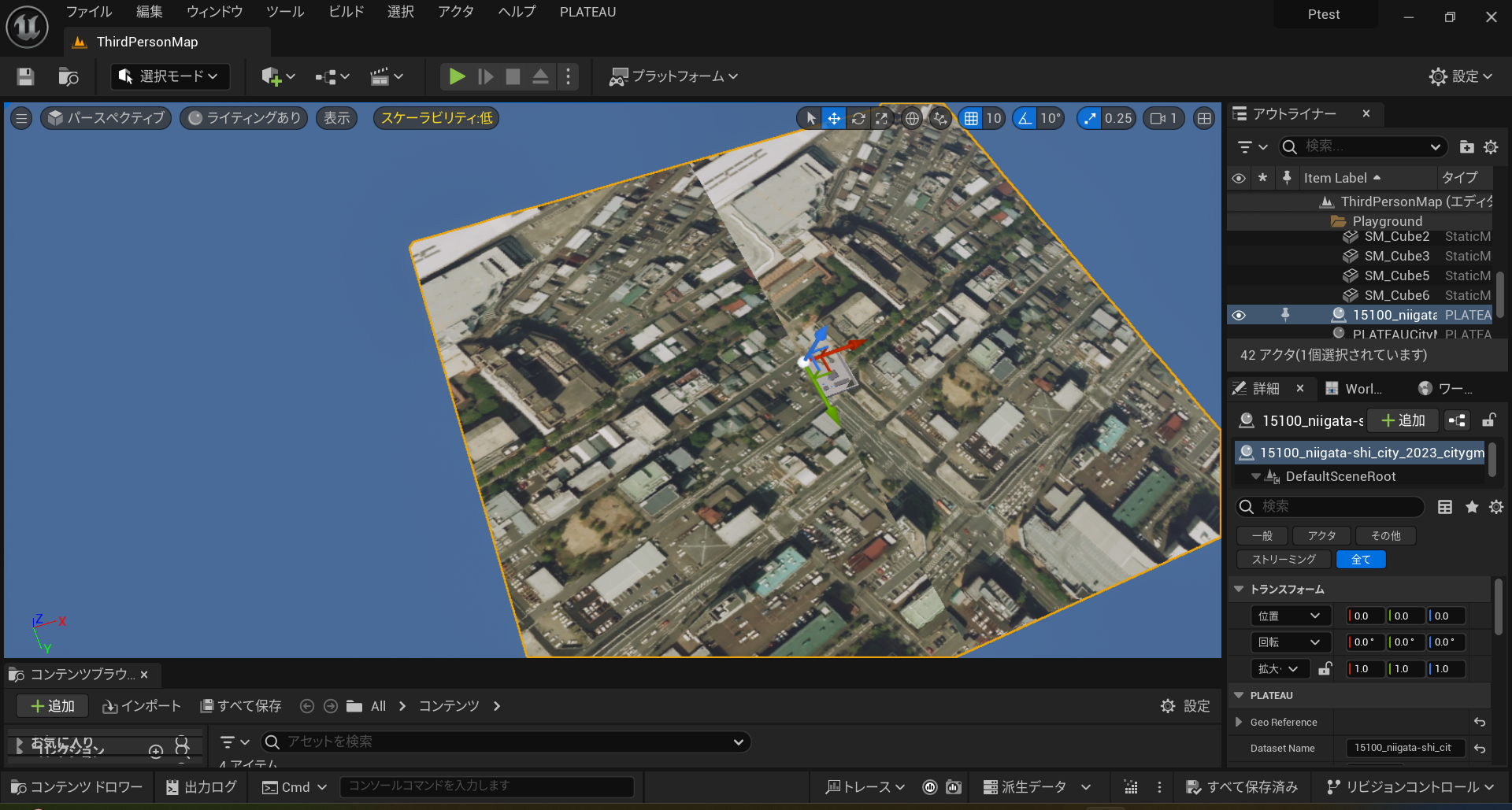This screenshot has width=1512, height=810.
Task: Open the PLATEAU menu in menu bar
Action: (587, 12)
